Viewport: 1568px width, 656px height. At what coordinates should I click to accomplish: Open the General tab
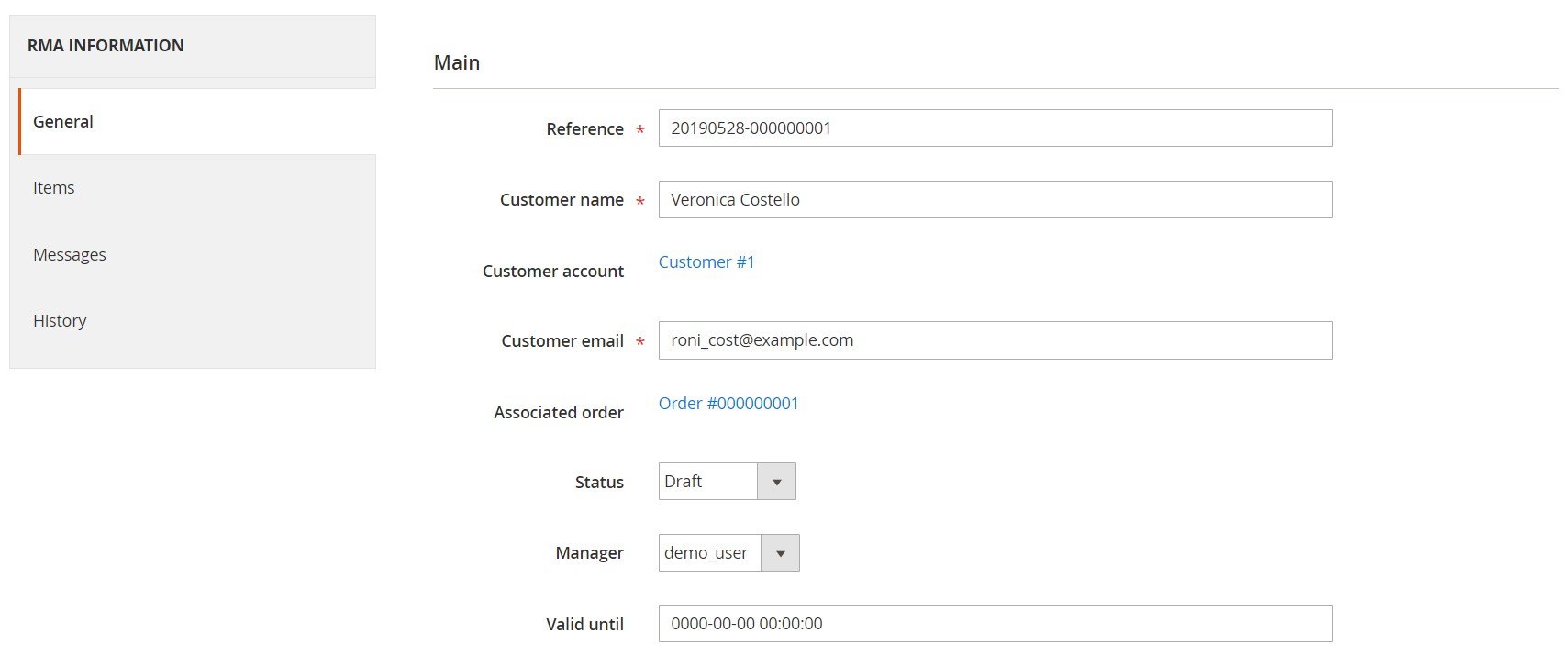click(x=197, y=121)
